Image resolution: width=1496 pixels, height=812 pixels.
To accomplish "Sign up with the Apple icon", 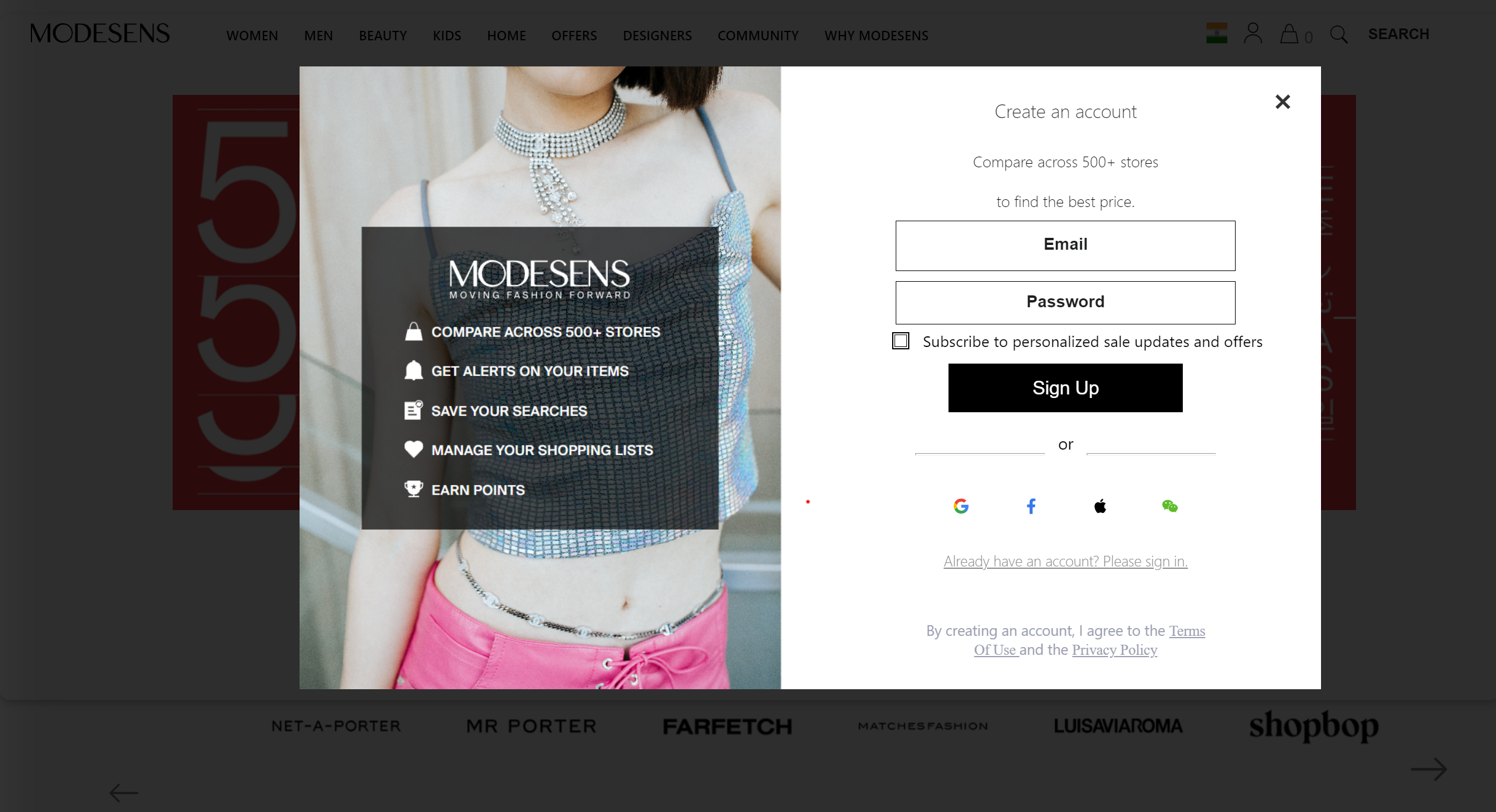I will point(1100,506).
